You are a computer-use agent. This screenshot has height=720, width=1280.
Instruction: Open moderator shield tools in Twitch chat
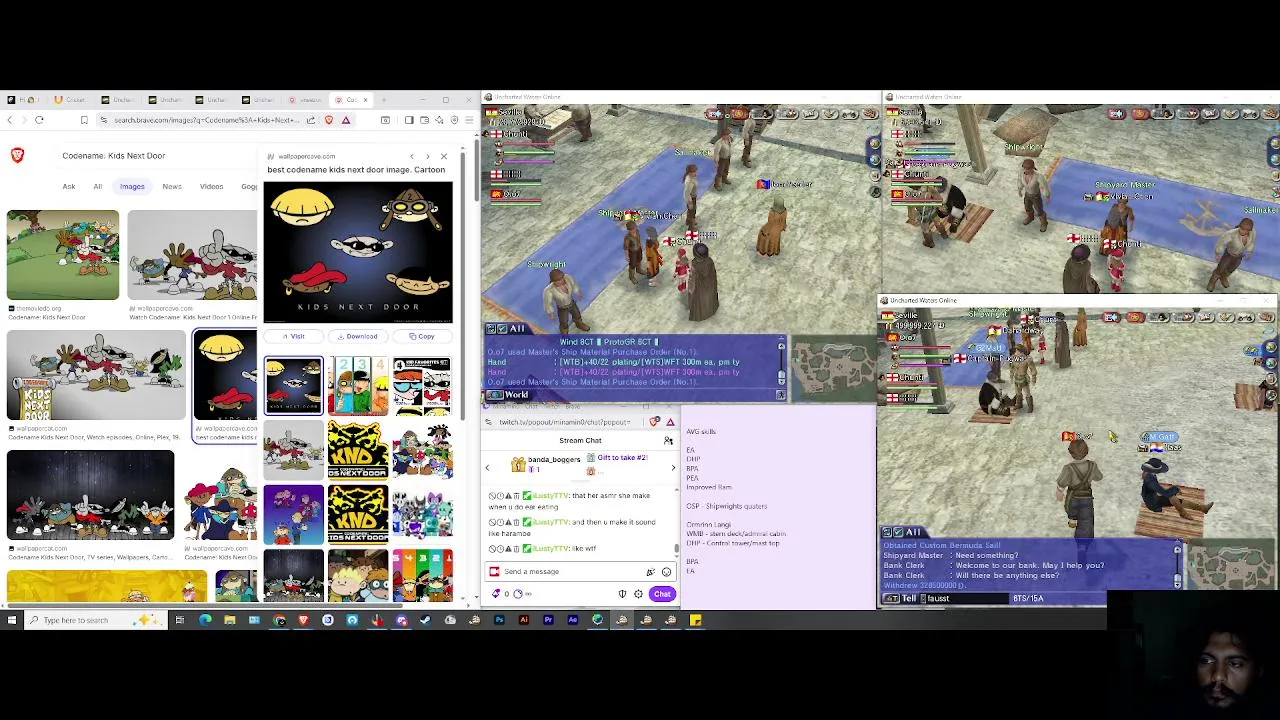(x=622, y=594)
